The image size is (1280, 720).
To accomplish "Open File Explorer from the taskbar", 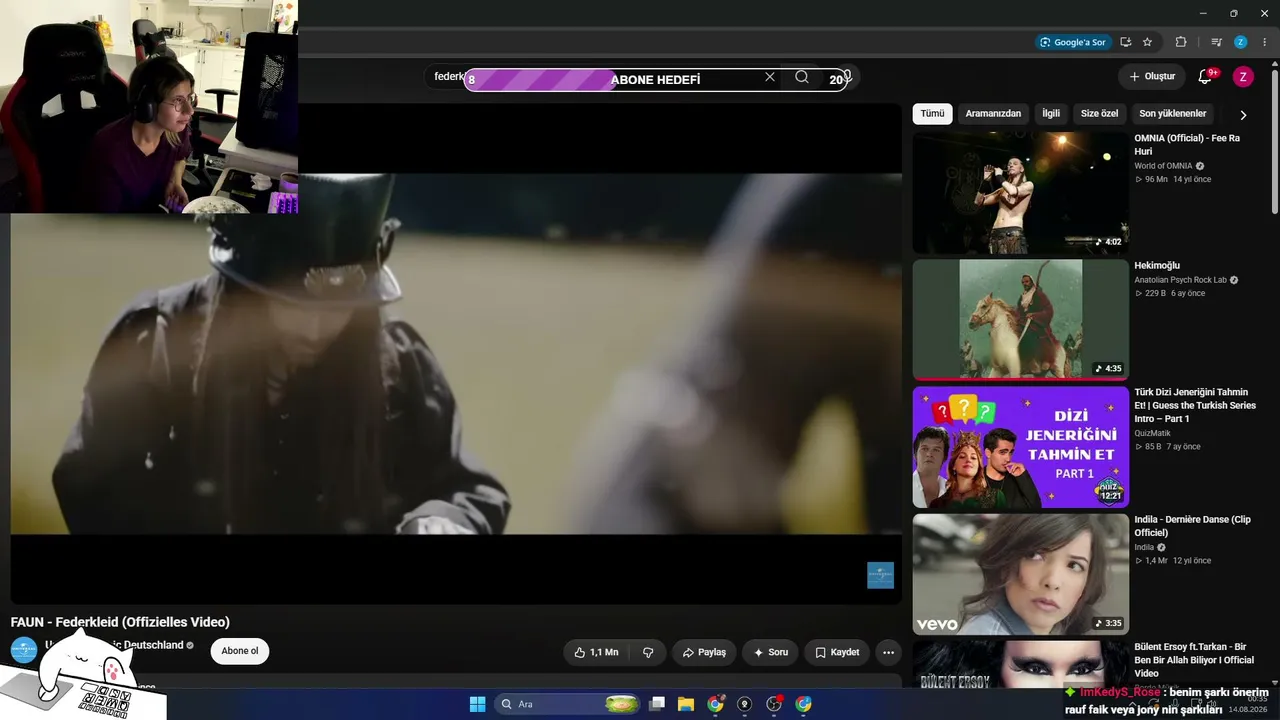I will pyautogui.click(x=686, y=704).
